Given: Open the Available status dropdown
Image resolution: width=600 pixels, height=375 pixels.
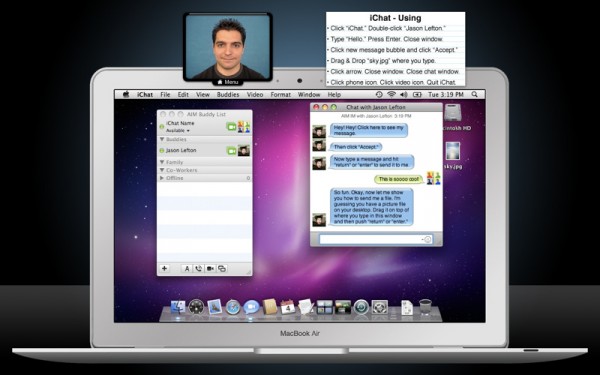Looking at the screenshot, I should pos(178,130).
